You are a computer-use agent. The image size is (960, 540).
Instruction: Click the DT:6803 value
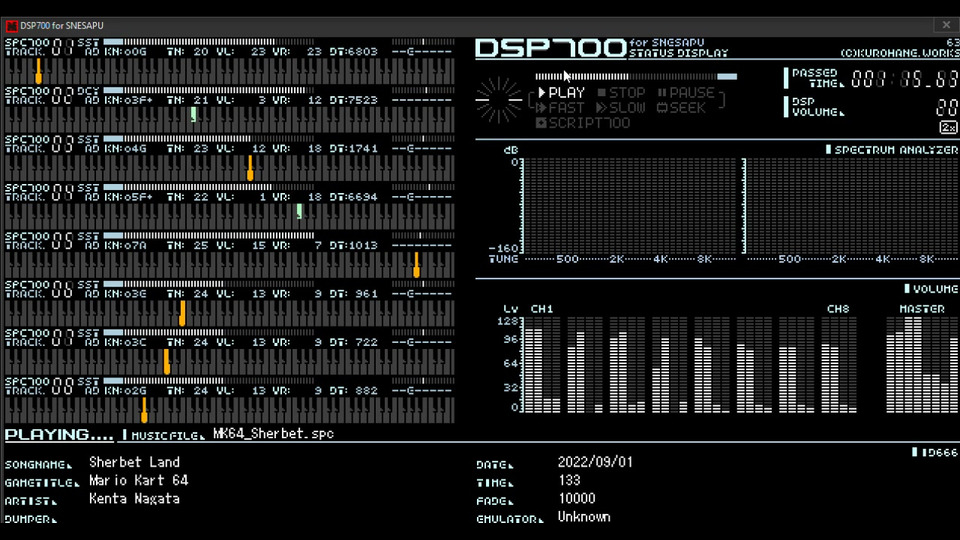pos(353,52)
